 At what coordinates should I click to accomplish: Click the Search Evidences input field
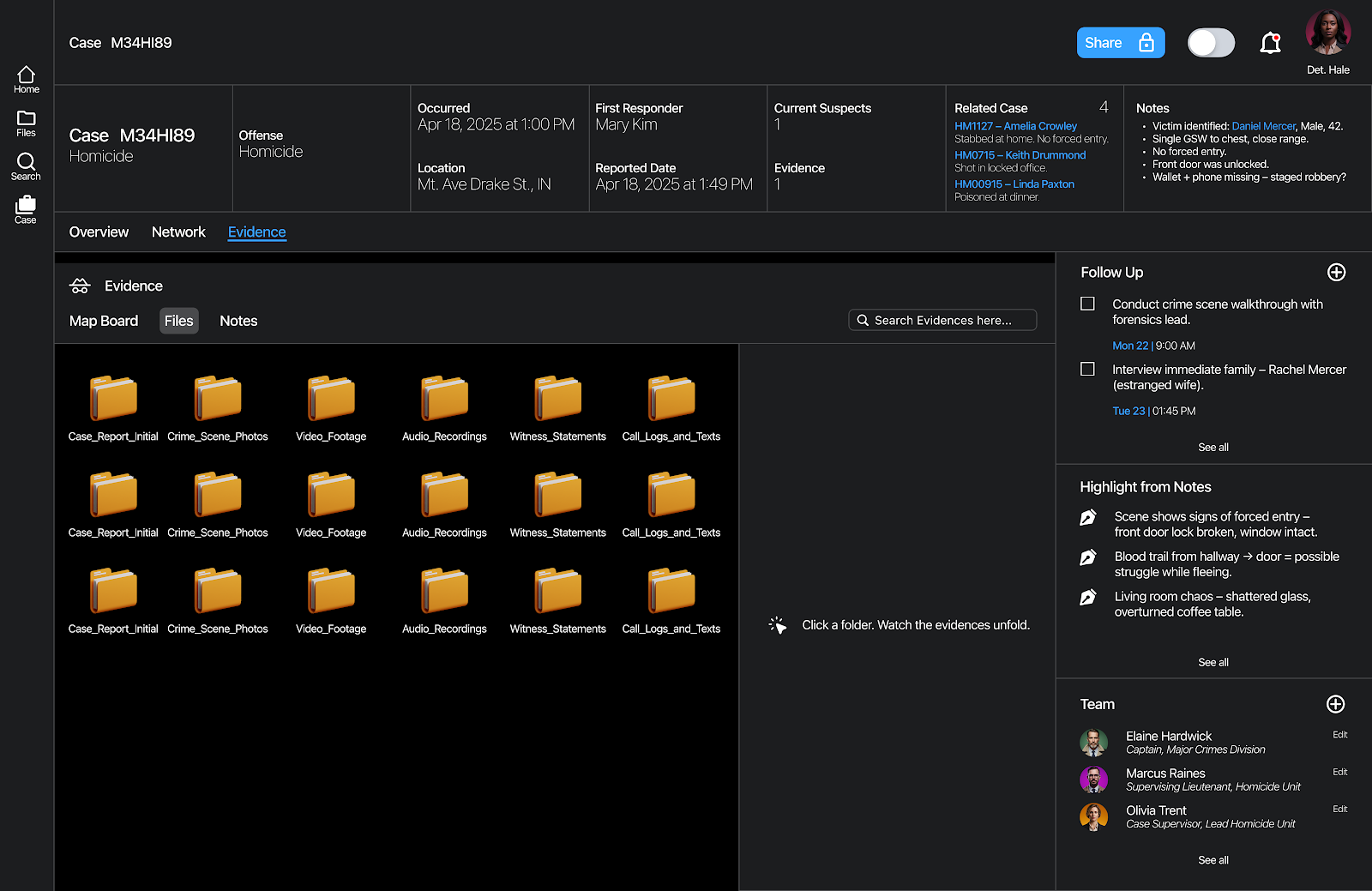tap(942, 320)
